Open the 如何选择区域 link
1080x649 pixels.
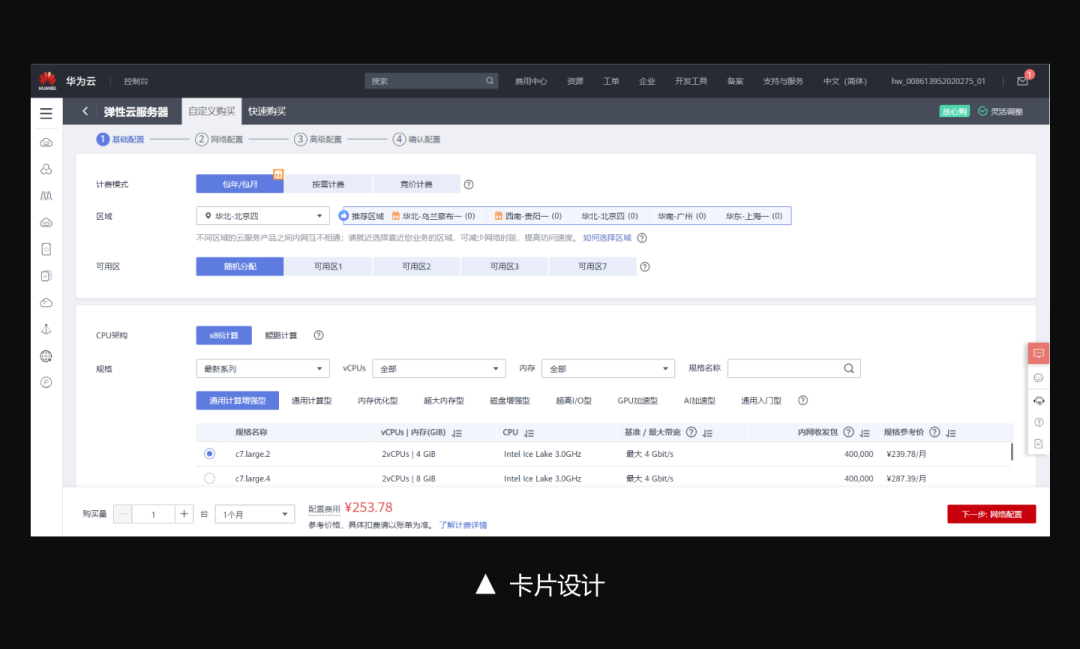(607, 238)
